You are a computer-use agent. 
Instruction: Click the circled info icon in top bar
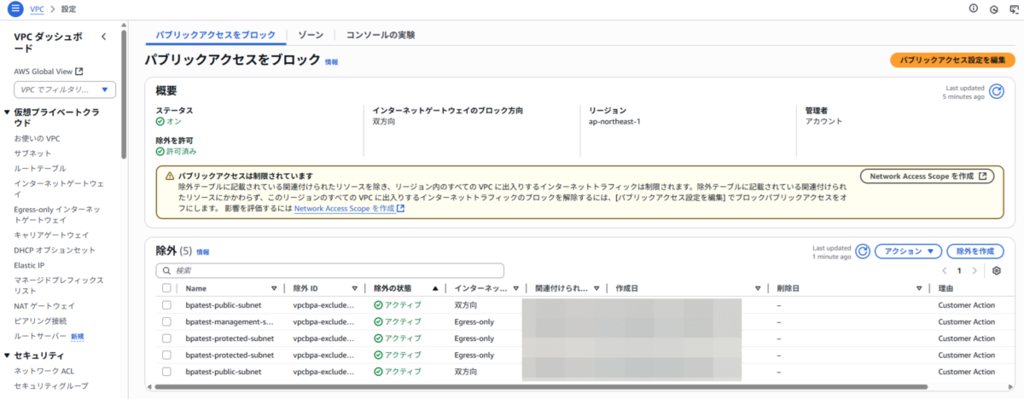tap(973, 8)
